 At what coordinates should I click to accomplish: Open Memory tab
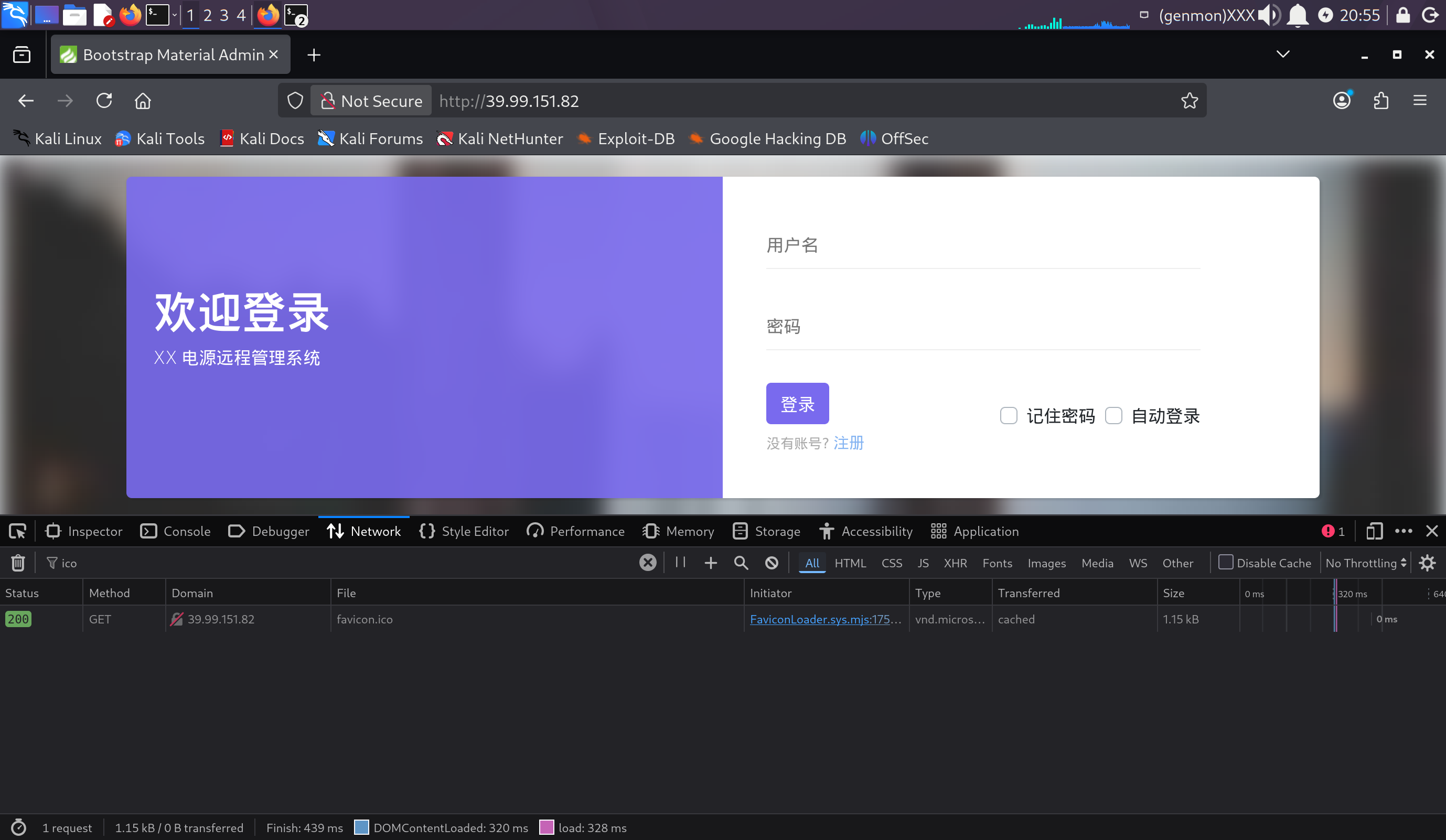[x=679, y=531]
